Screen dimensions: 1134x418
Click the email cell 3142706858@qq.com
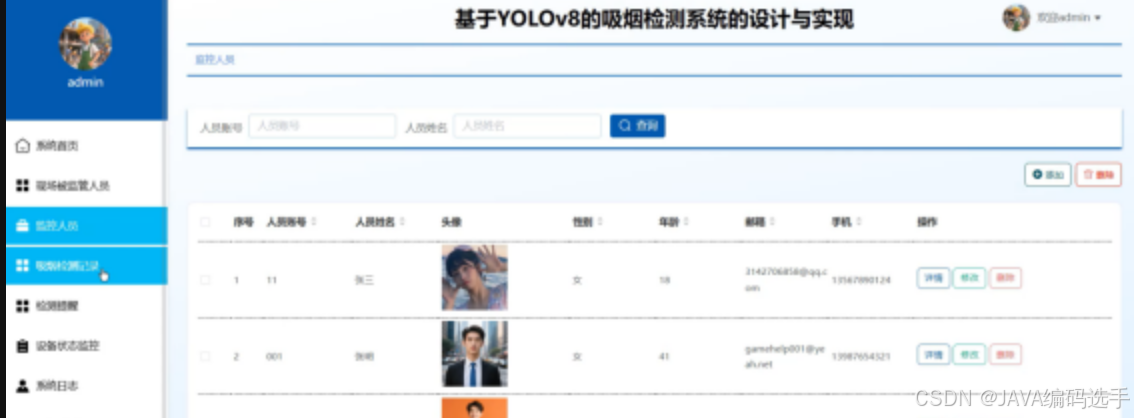click(785, 279)
